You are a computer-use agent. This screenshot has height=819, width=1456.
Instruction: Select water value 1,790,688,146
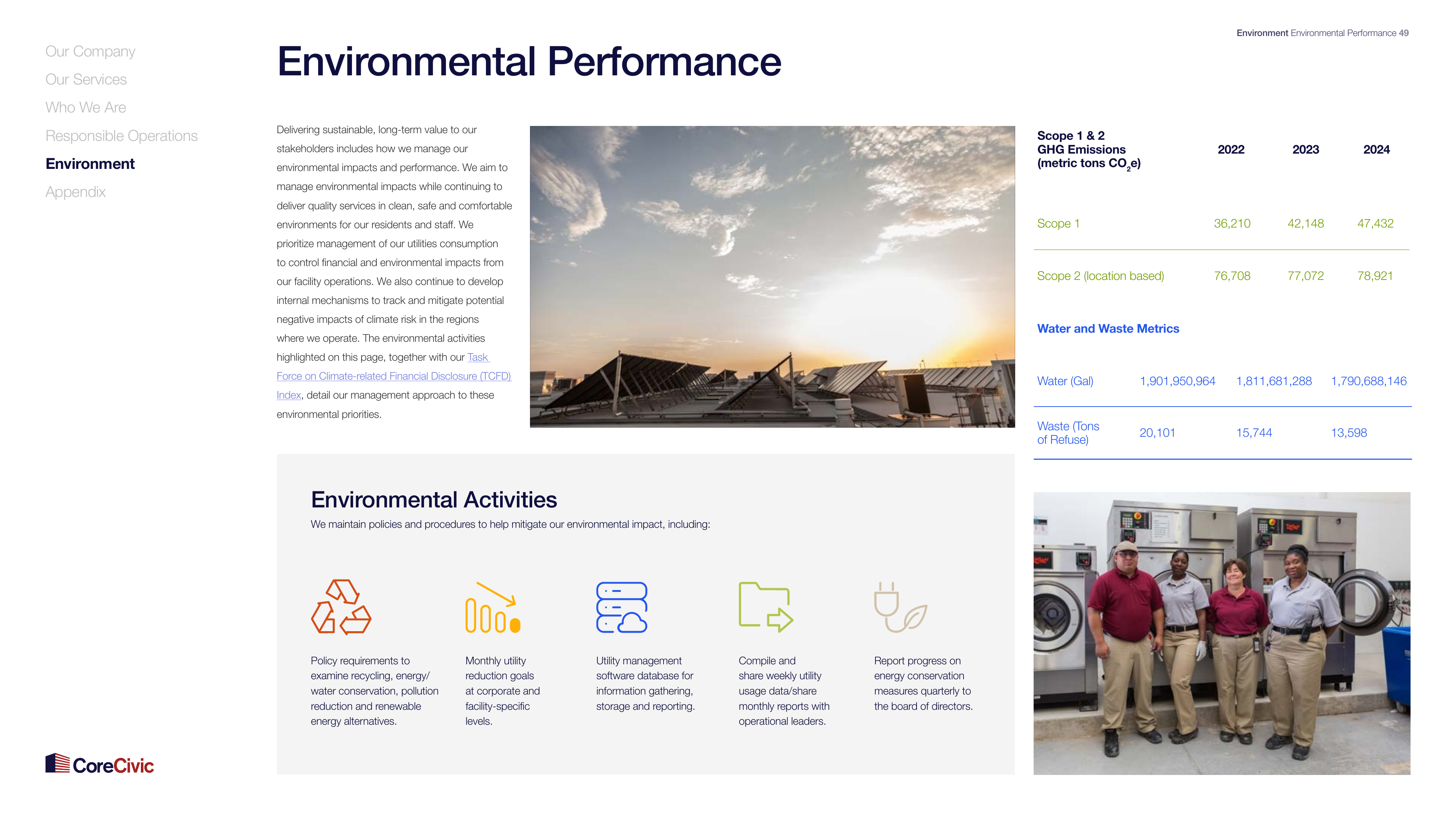[x=1368, y=381]
